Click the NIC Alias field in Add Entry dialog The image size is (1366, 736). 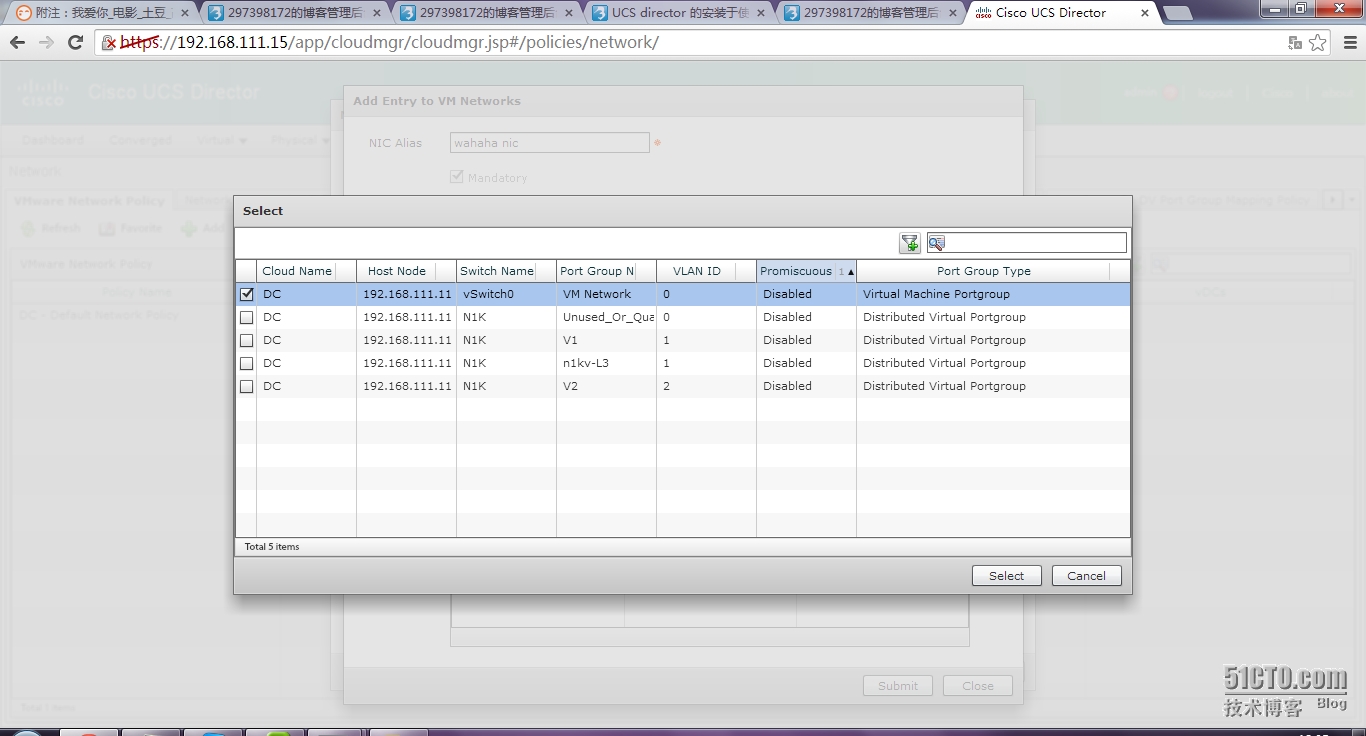pos(550,143)
